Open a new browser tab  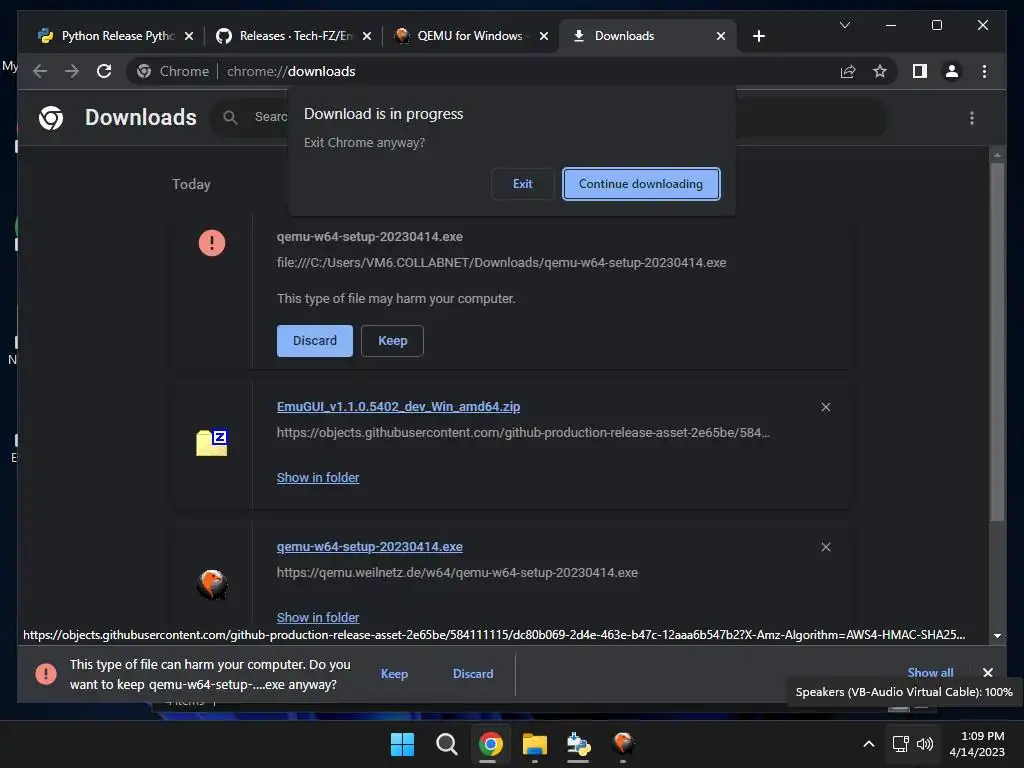pyautogui.click(x=759, y=36)
